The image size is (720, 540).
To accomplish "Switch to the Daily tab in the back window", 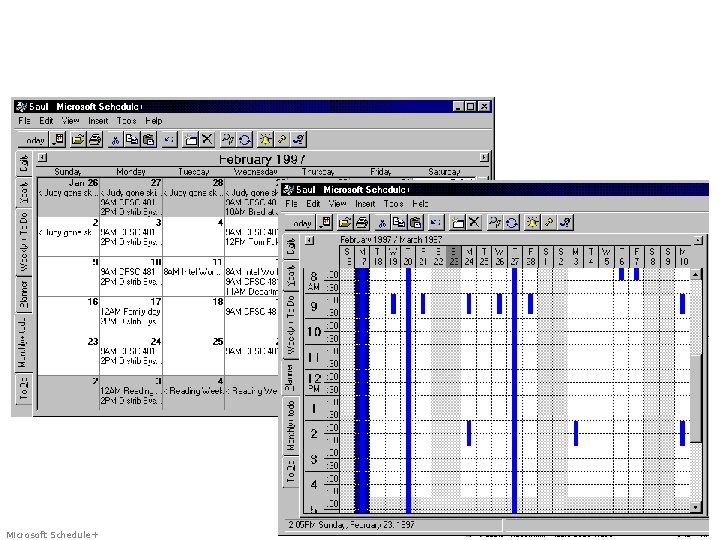I will point(24,164).
